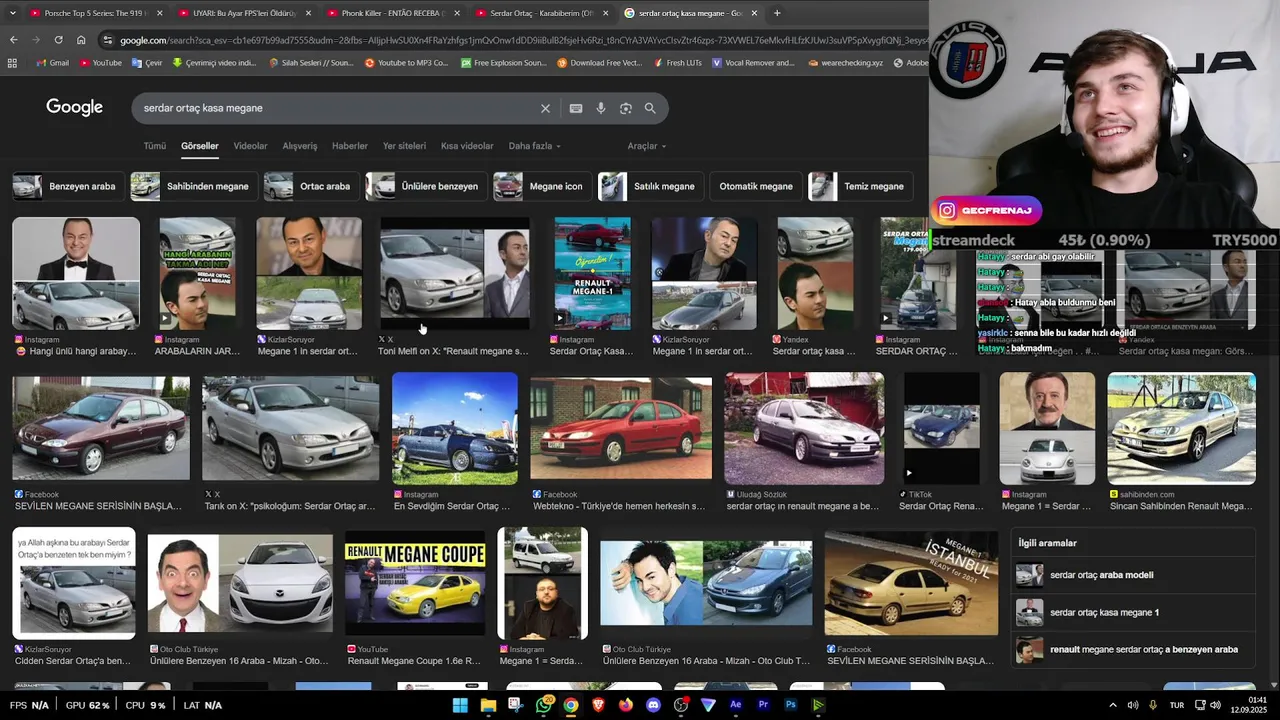Search by image using the Lens icon
This screenshot has width=1280, height=720.
tap(626, 108)
